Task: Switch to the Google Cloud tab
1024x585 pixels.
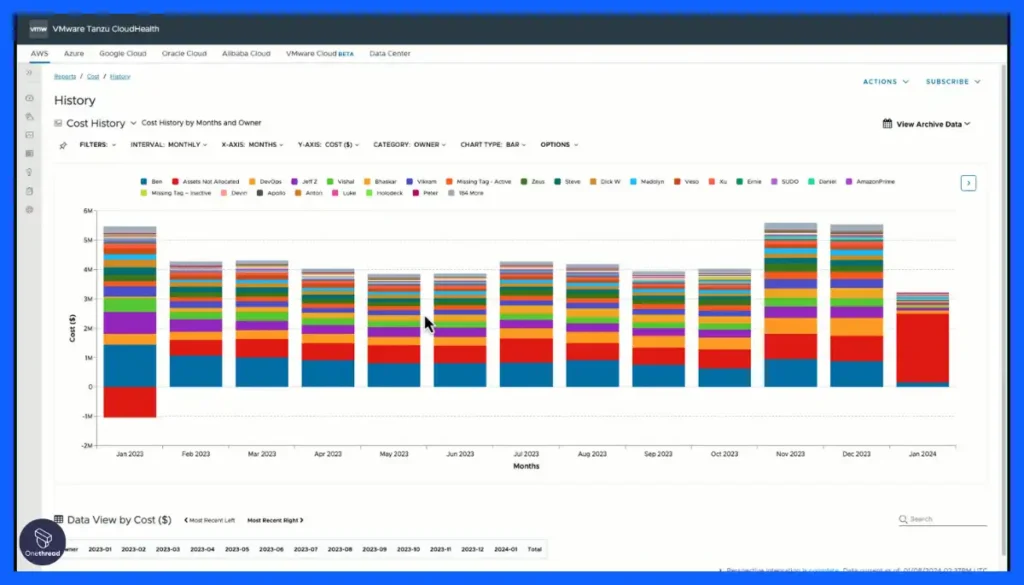Action: click(123, 54)
